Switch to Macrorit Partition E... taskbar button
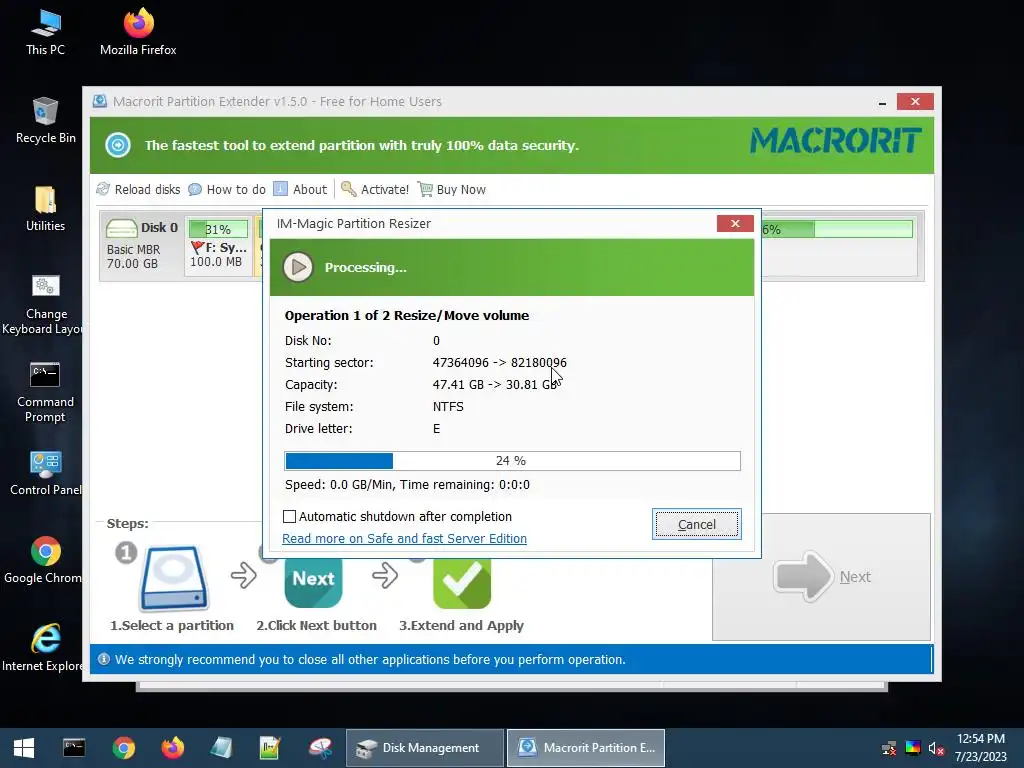The width and height of the screenshot is (1024, 768). click(x=586, y=748)
